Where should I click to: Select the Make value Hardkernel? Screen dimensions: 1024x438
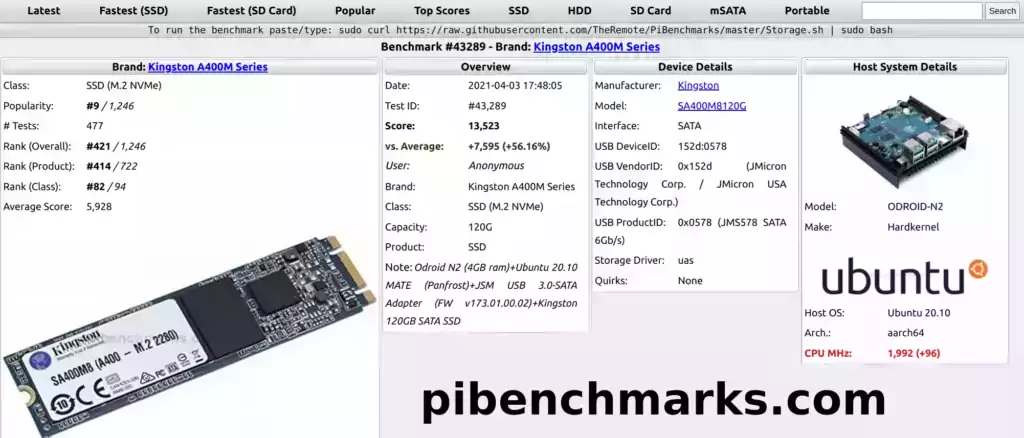point(913,227)
